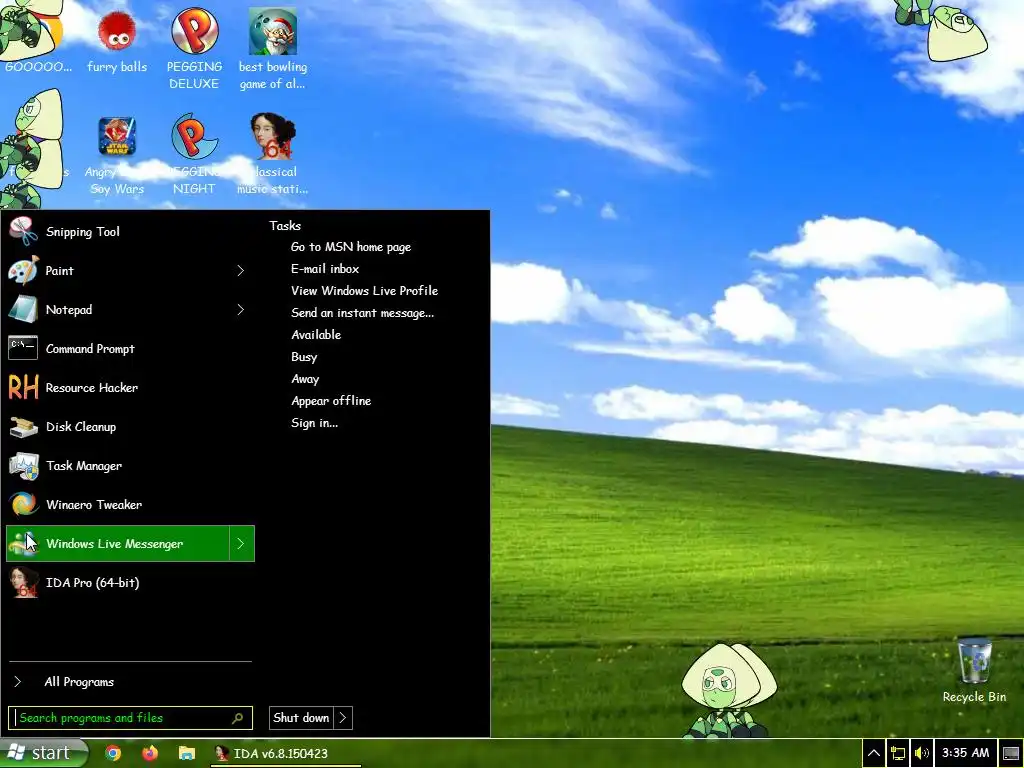Expand Windows Live Messenger jump list arrow

pyautogui.click(x=241, y=543)
